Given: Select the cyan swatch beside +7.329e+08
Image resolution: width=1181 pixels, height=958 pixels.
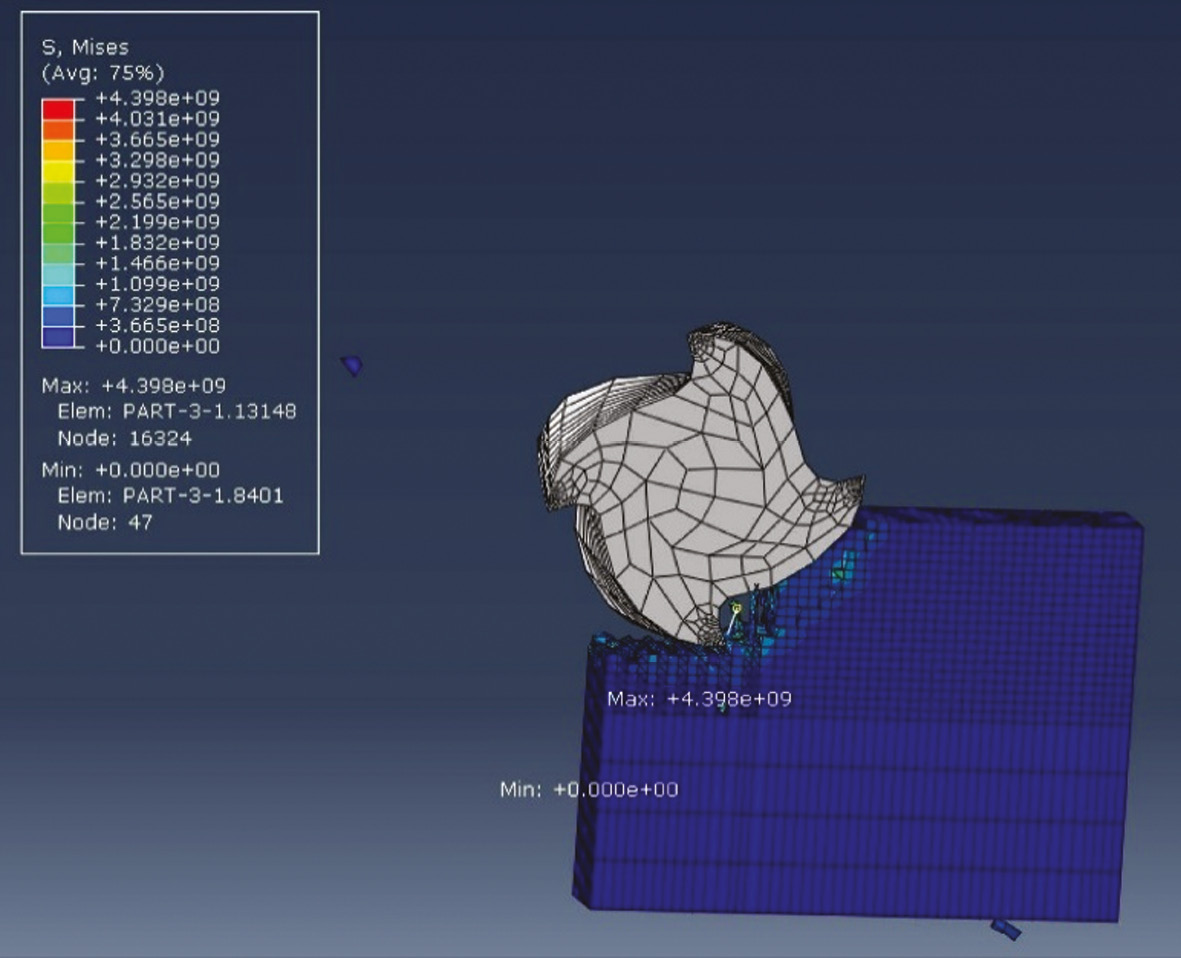Looking at the screenshot, I should coord(57,295).
